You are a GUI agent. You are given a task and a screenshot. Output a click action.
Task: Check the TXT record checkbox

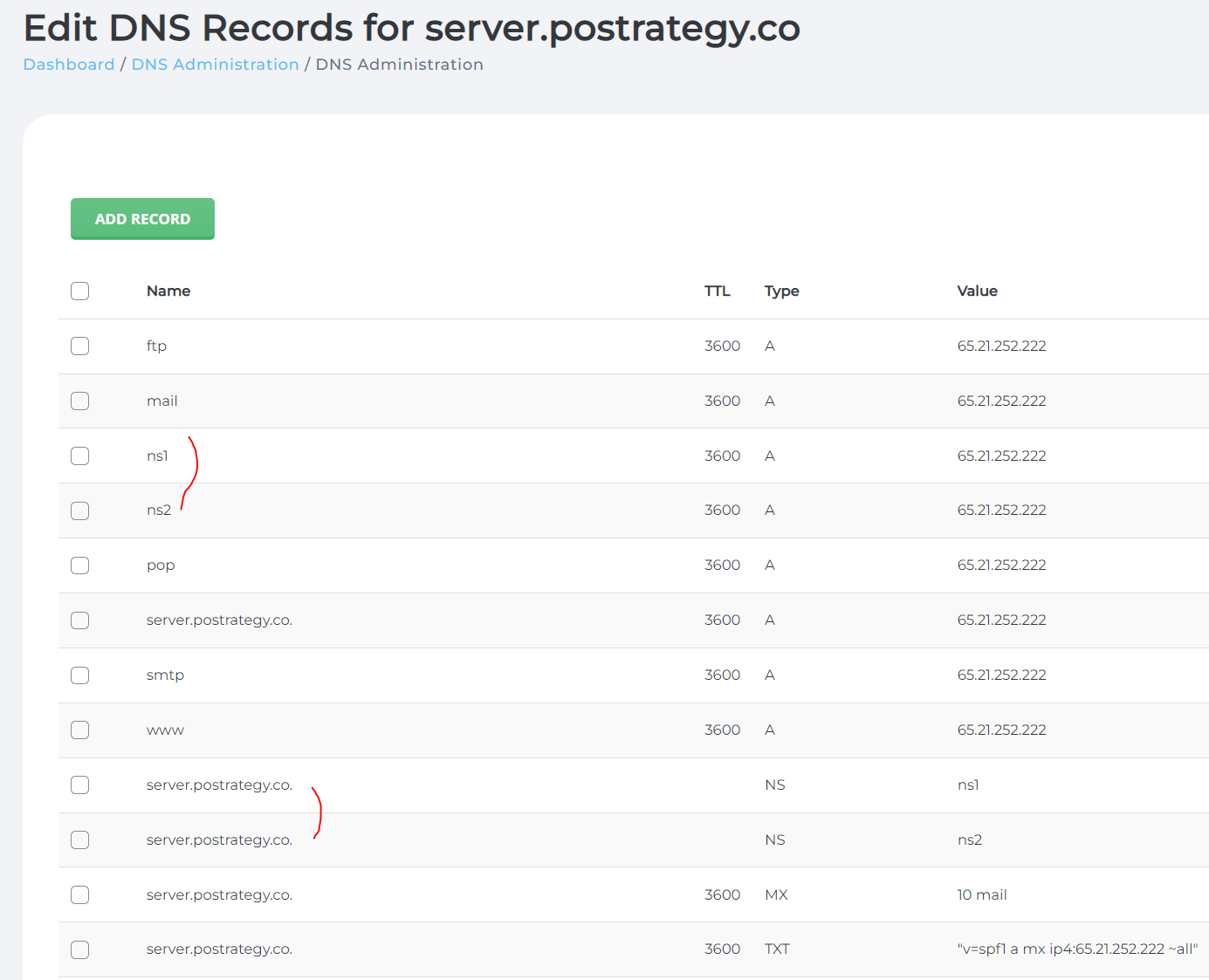click(x=80, y=949)
